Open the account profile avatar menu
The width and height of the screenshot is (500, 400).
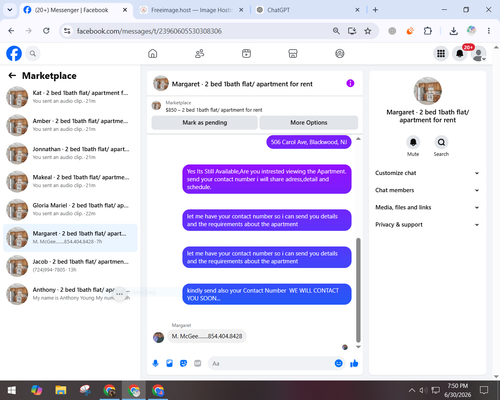coord(479,54)
